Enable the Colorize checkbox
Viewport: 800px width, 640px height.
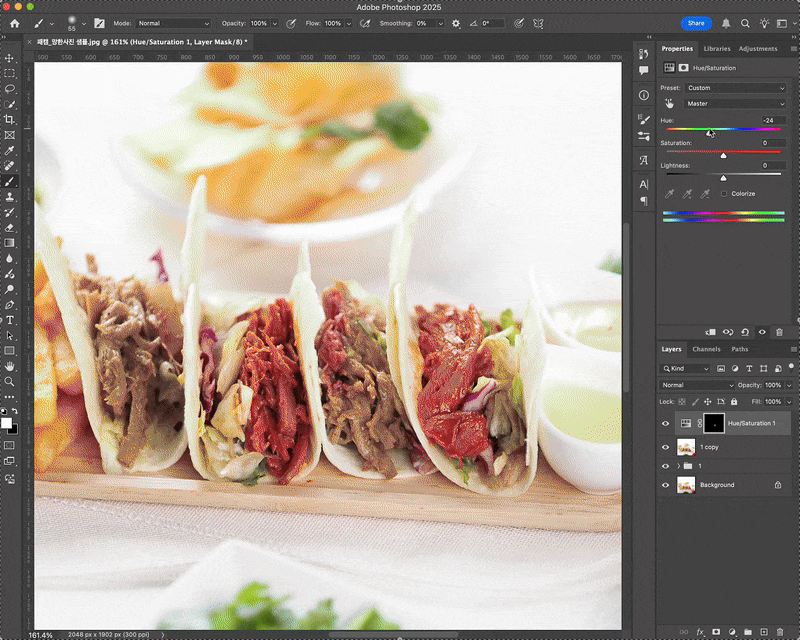tap(723, 194)
